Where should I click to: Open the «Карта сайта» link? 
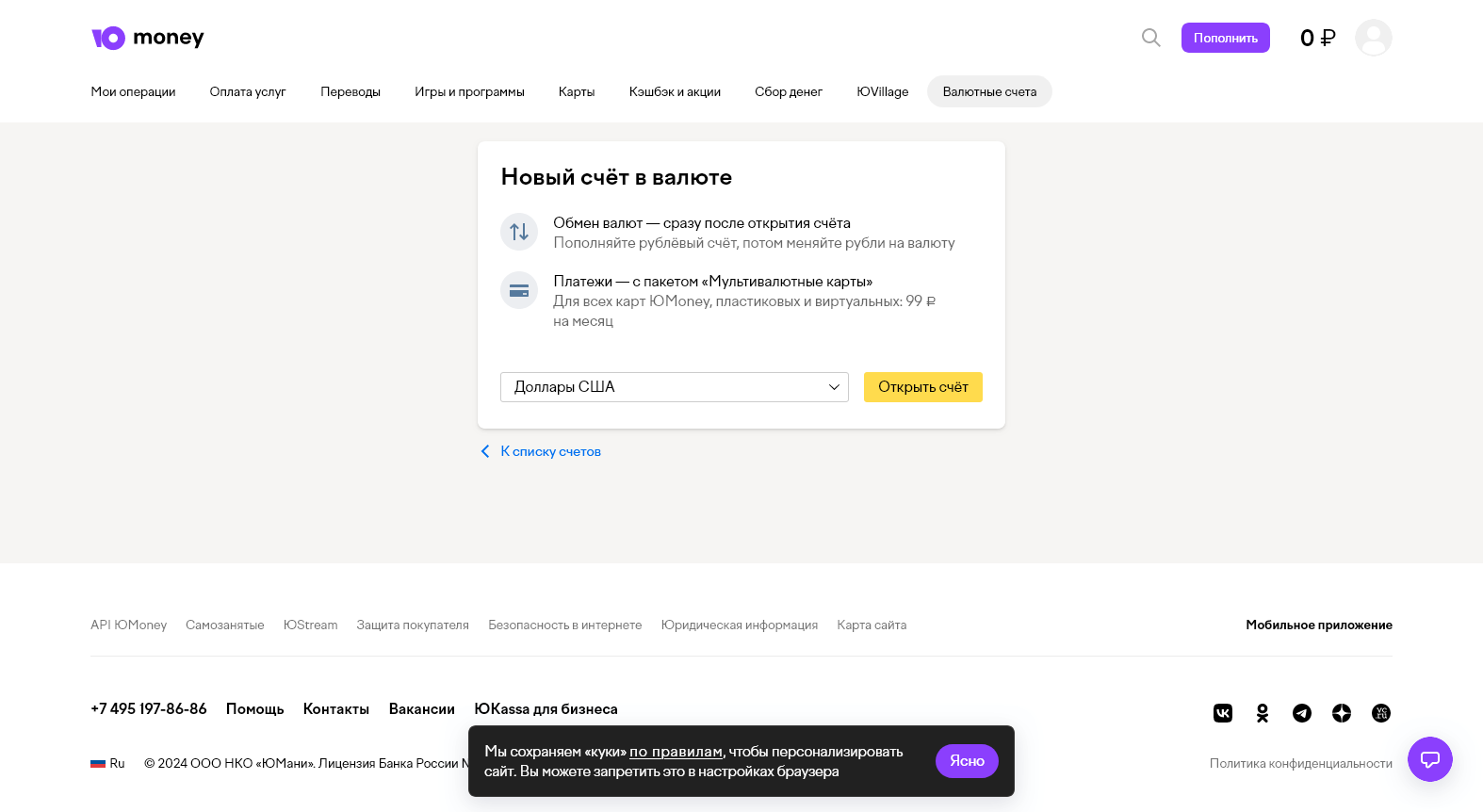872,625
